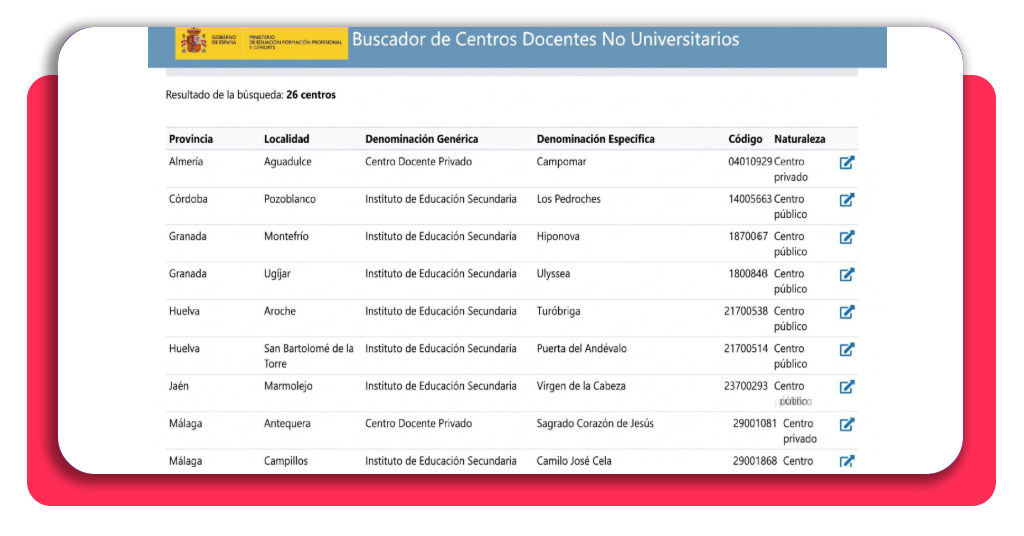Click the Los Pedroches center name
This screenshot has height=536, width=1024.
point(568,199)
